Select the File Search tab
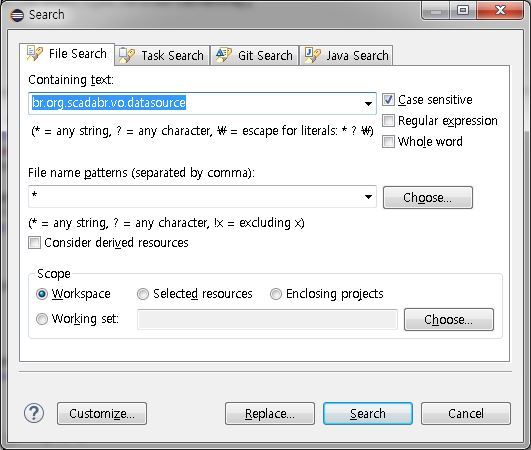The width and height of the screenshot is (531, 450). coord(67,54)
